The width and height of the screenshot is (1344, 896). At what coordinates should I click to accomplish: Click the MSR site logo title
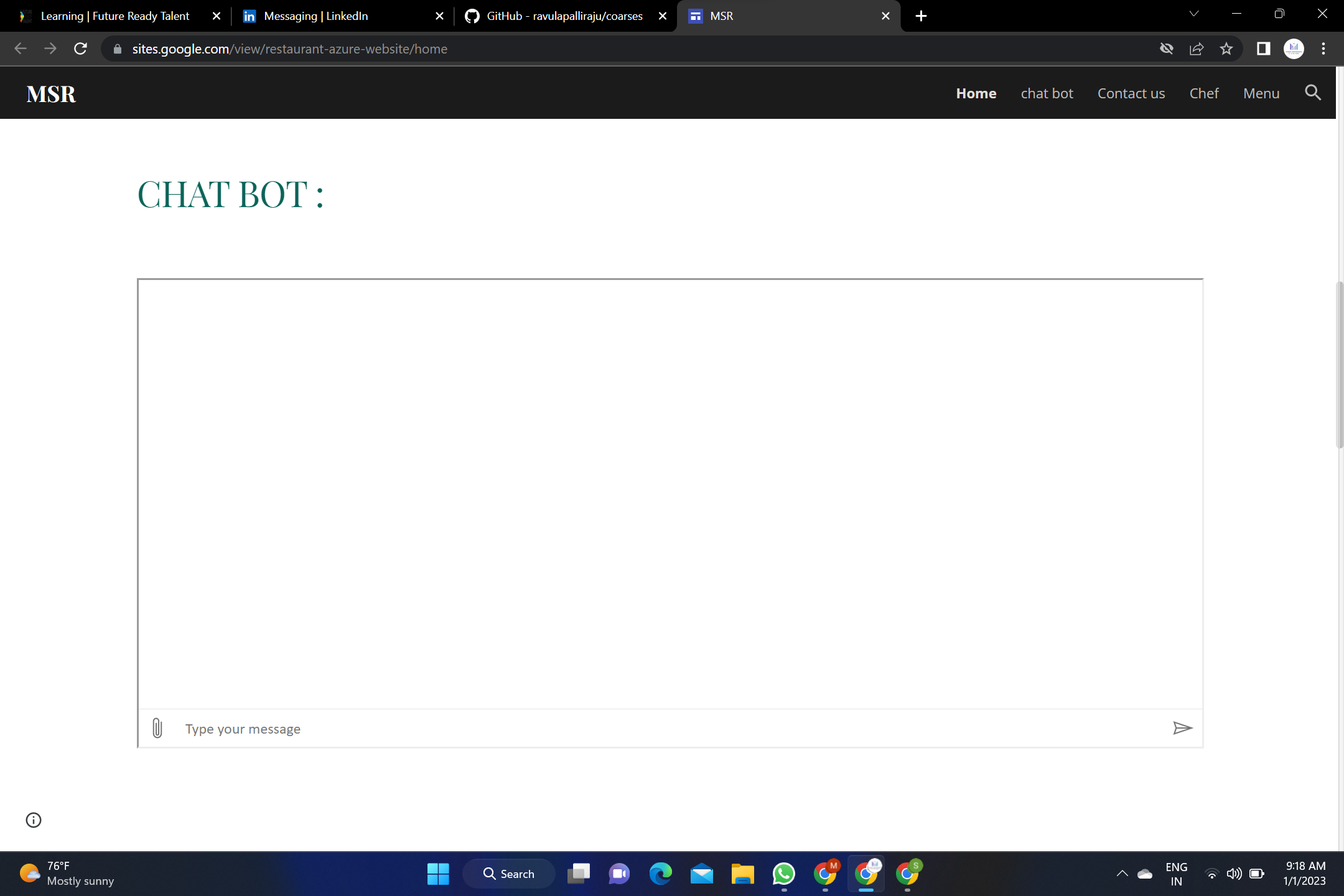pyautogui.click(x=51, y=94)
